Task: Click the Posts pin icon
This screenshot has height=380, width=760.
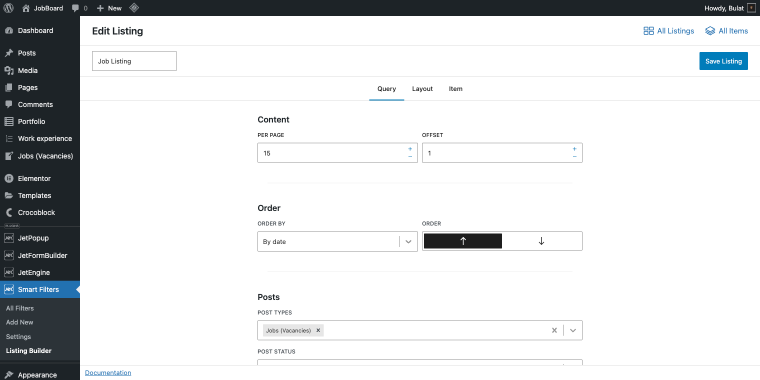Action: click(x=9, y=53)
